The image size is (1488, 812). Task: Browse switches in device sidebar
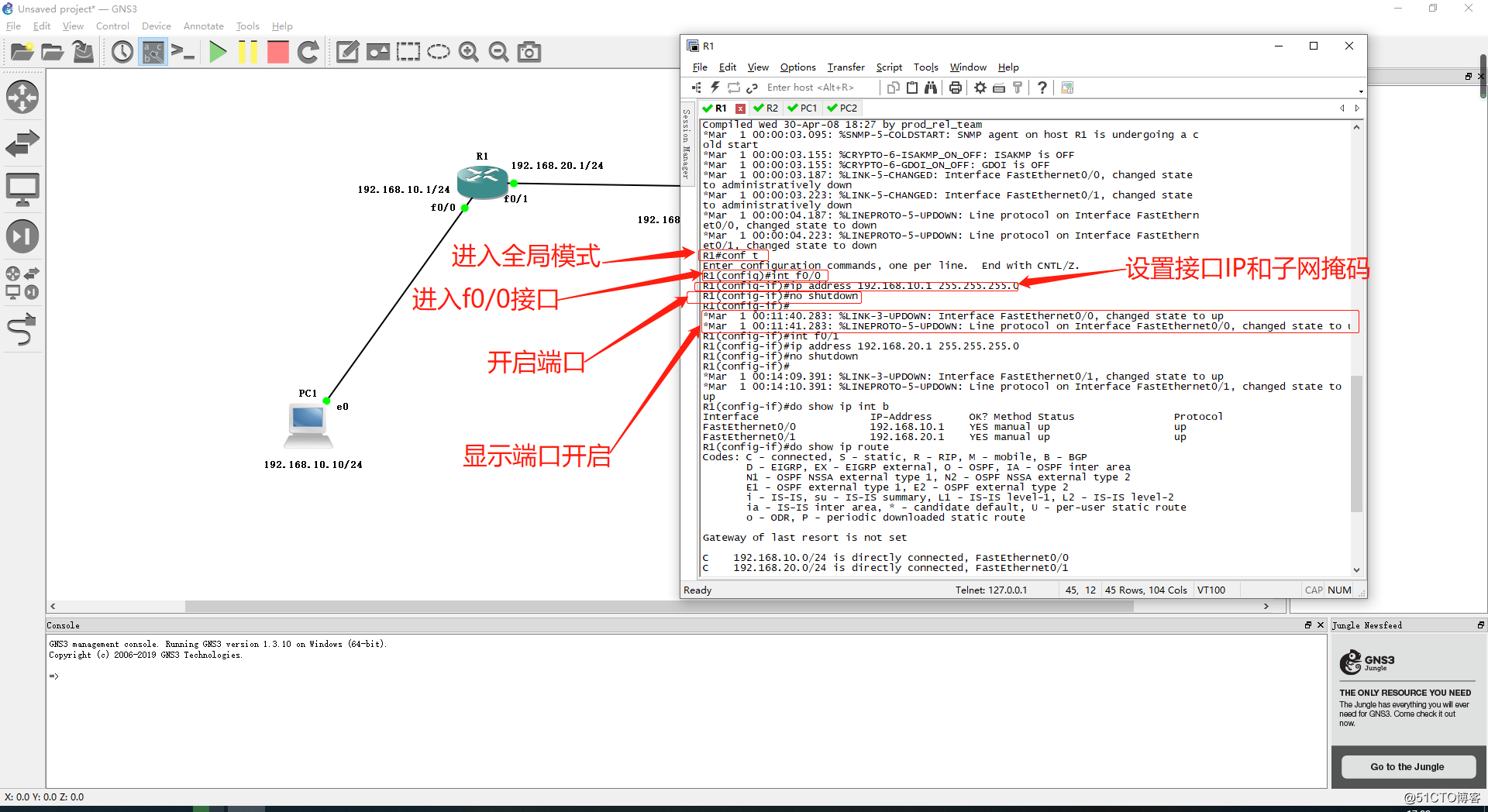tap(22, 143)
